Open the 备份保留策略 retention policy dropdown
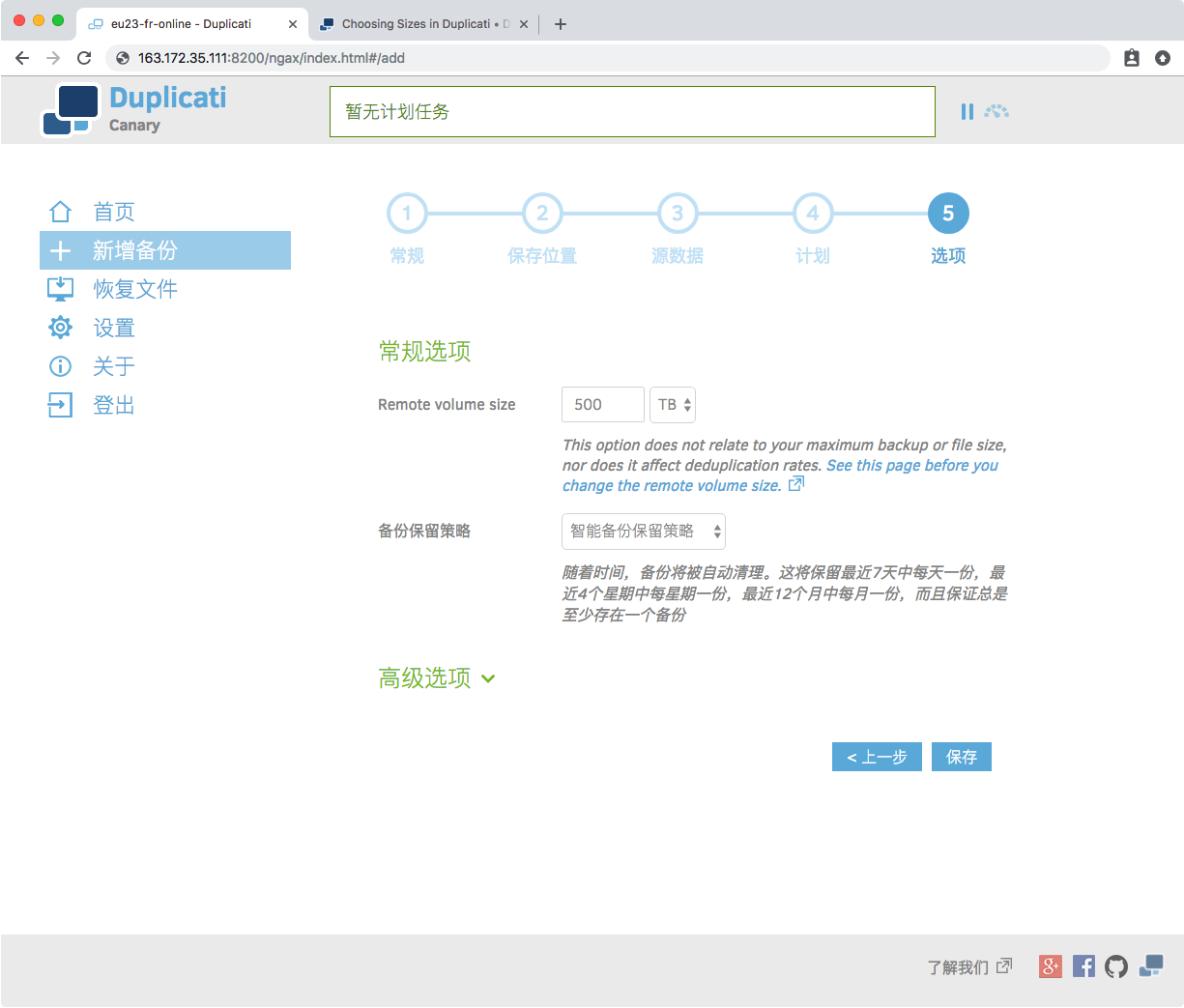This screenshot has width=1184, height=1008. click(x=643, y=532)
